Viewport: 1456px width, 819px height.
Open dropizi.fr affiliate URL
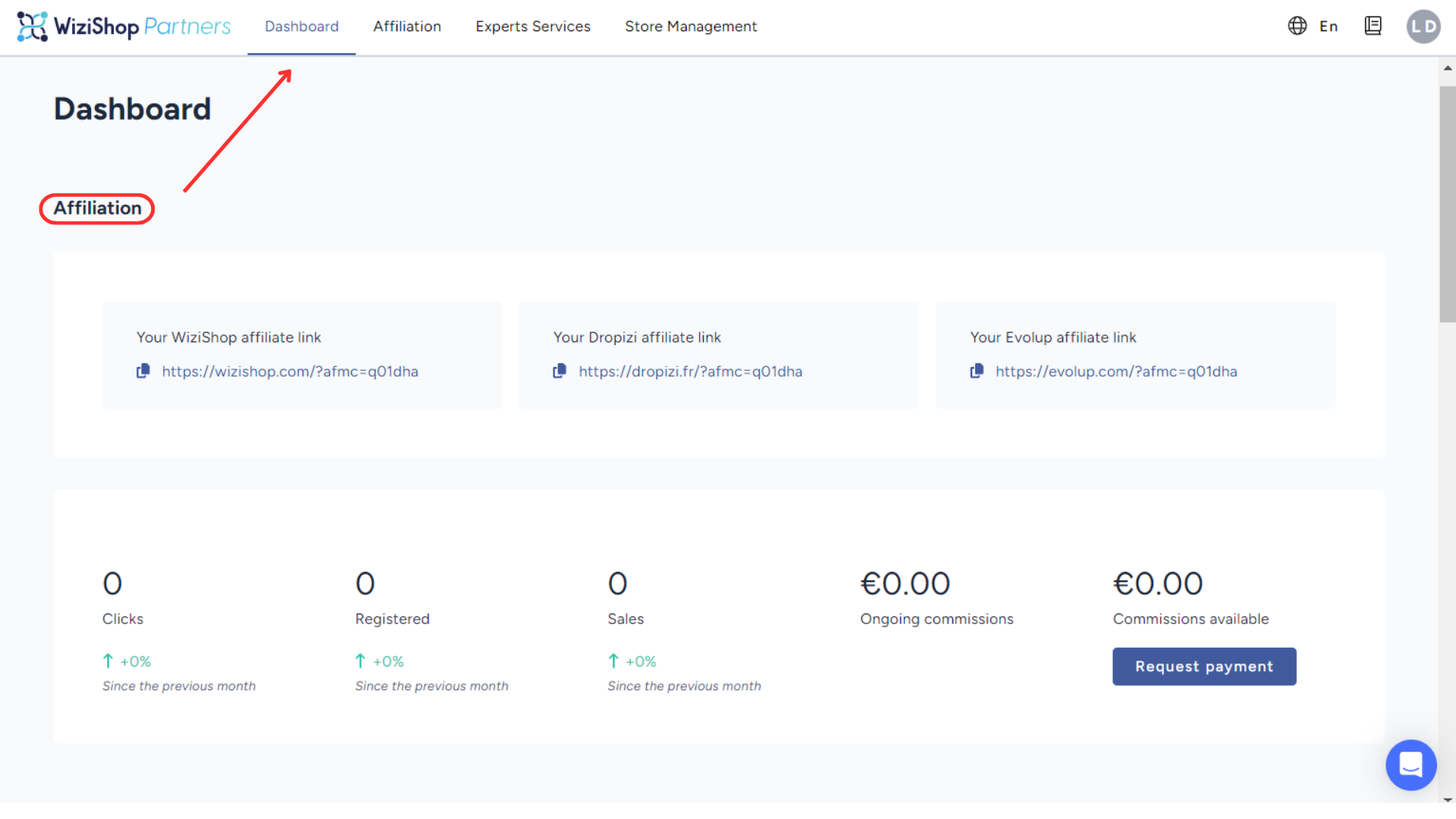pyautogui.click(x=690, y=372)
